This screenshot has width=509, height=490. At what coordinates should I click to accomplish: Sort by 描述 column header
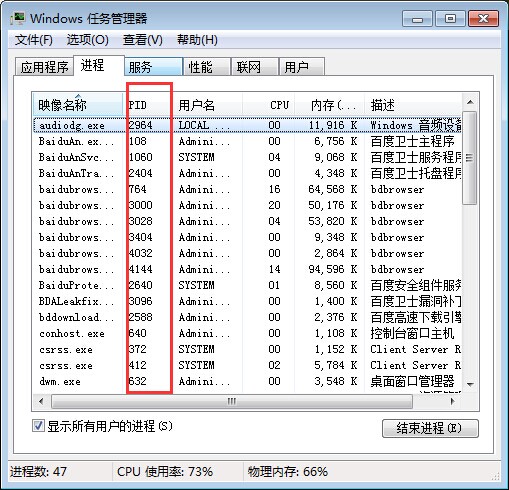pos(413,105)
